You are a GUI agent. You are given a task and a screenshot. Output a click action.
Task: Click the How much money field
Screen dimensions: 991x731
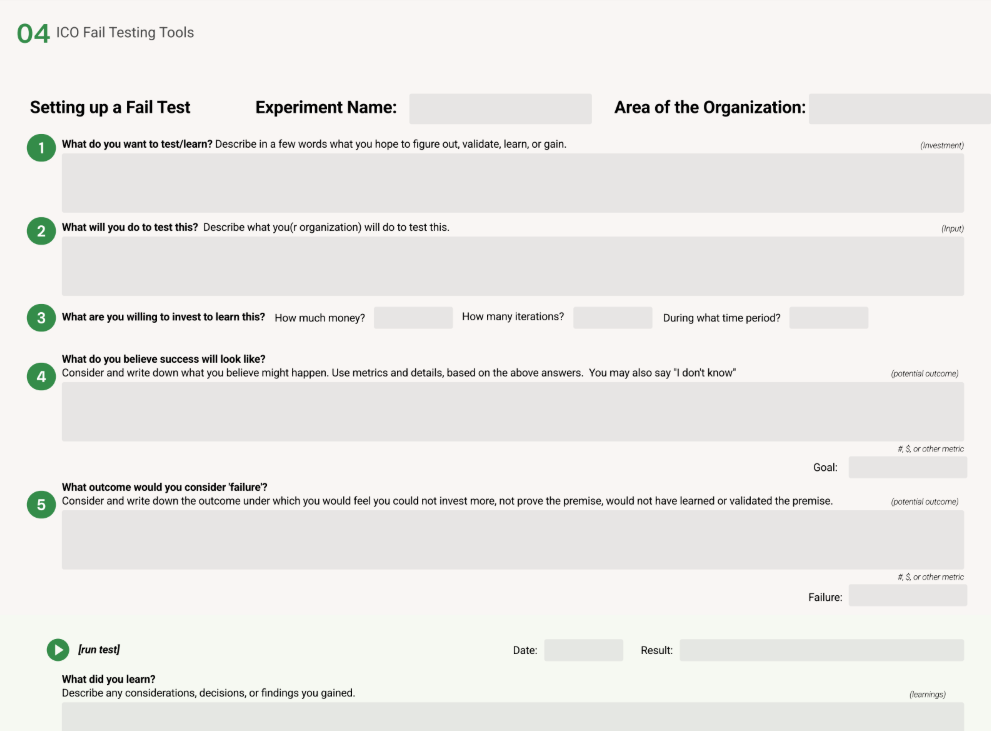(413, 318)
